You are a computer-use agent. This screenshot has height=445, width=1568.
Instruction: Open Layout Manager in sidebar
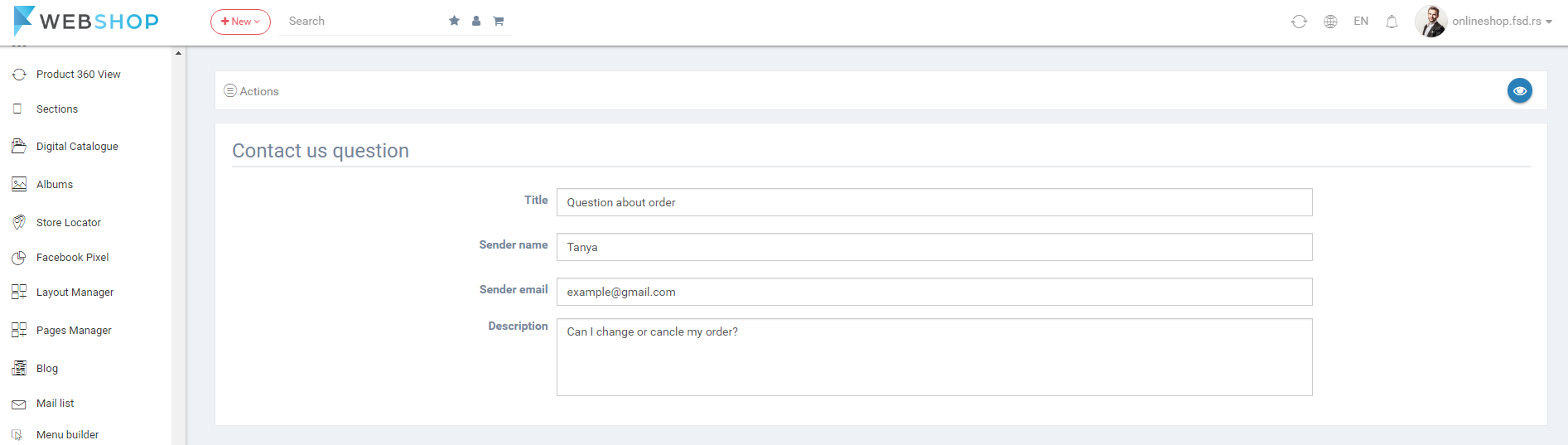point(75,293)
